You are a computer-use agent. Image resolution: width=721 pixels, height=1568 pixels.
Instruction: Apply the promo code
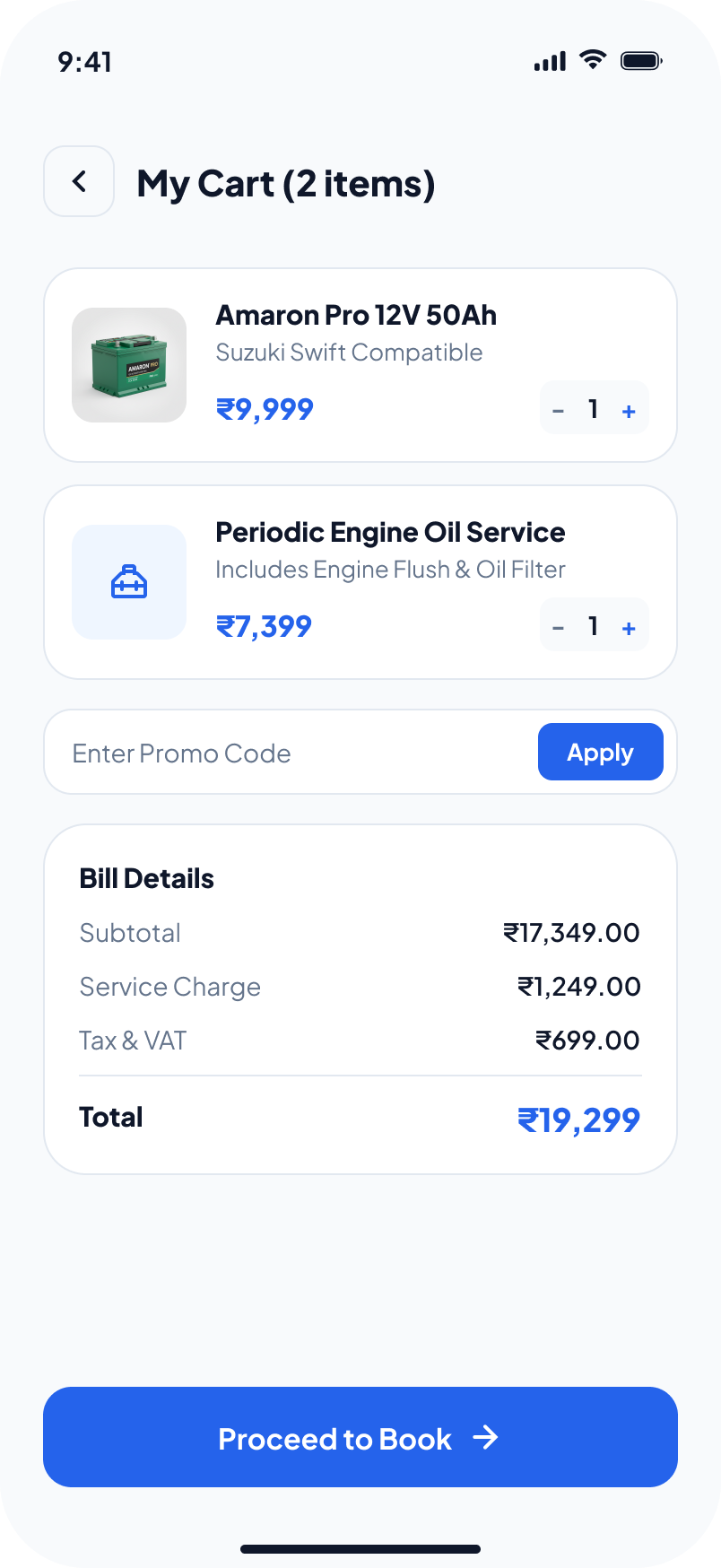point(601,752)
